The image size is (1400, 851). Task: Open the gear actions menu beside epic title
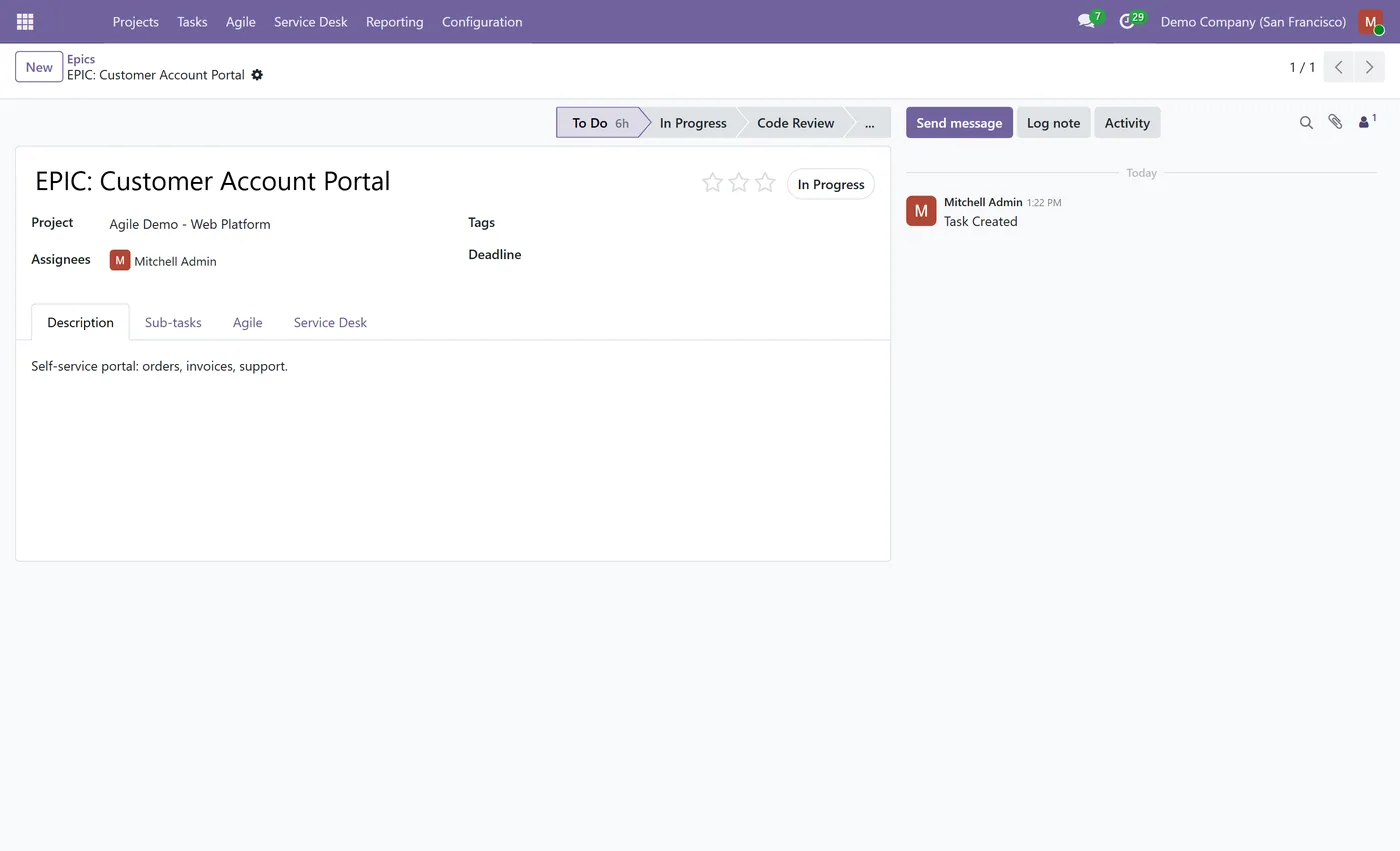click(257, 75)
